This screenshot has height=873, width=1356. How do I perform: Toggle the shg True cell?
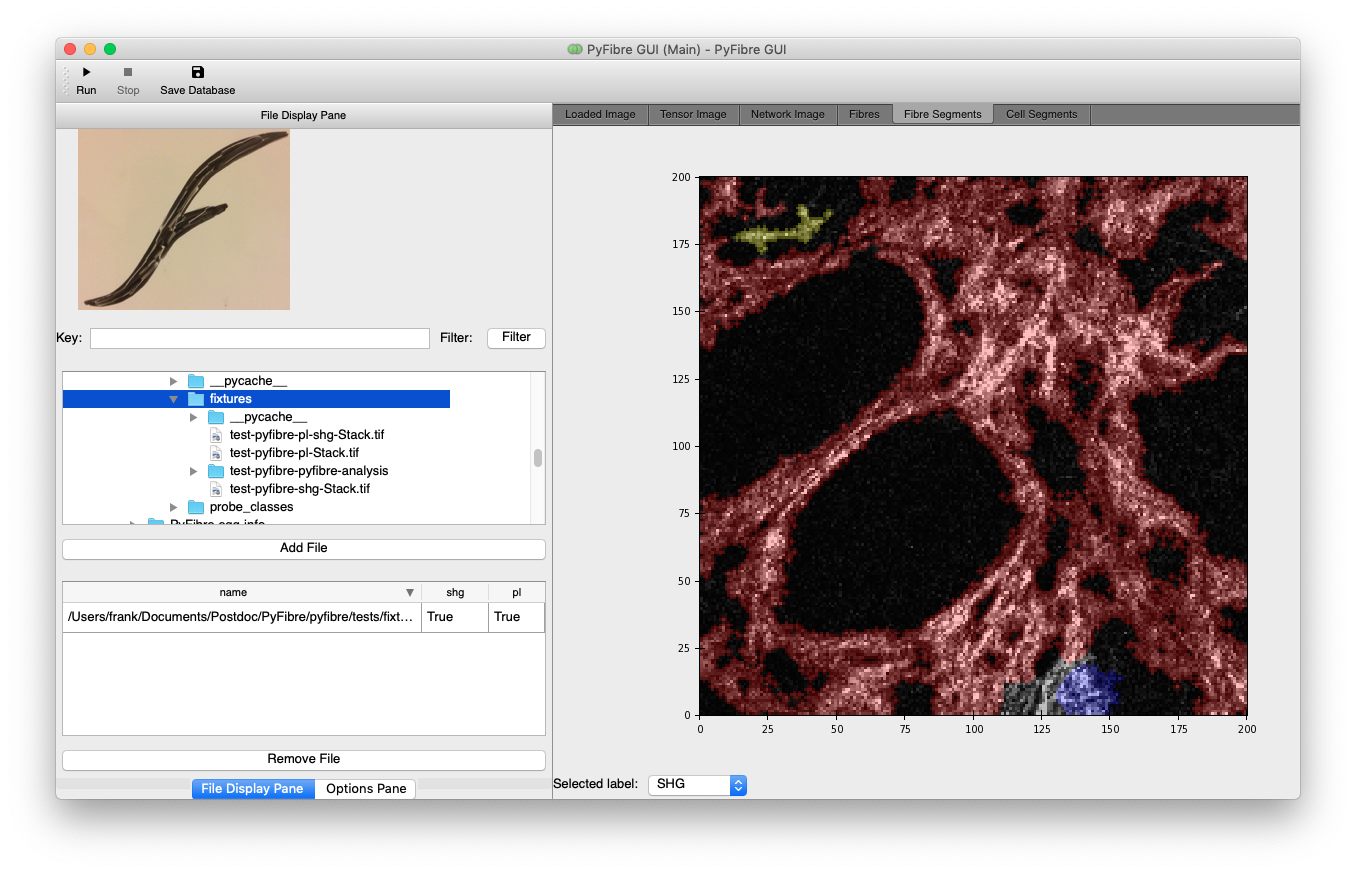pos(455,617)
